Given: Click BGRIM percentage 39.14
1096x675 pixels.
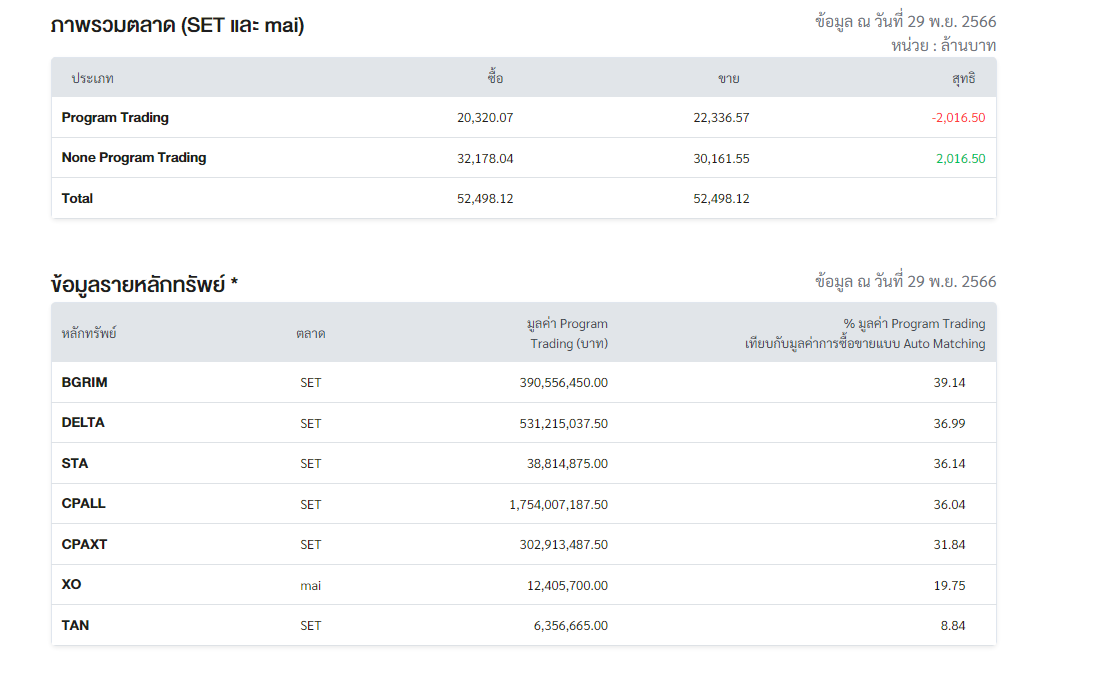Looking at the screenshot, I should tap(949, 383).
